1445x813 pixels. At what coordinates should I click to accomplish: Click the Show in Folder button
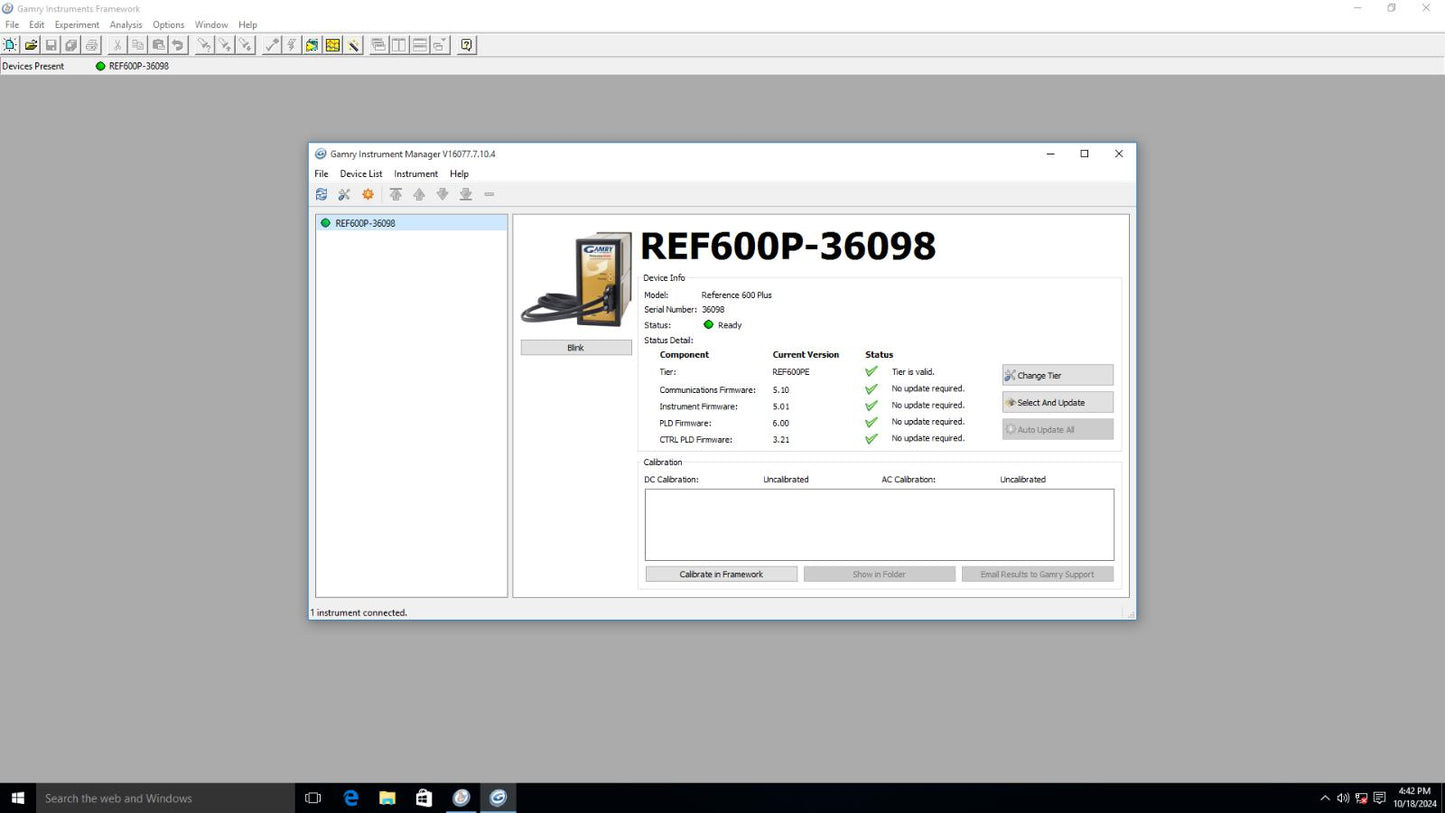[879, 574]
